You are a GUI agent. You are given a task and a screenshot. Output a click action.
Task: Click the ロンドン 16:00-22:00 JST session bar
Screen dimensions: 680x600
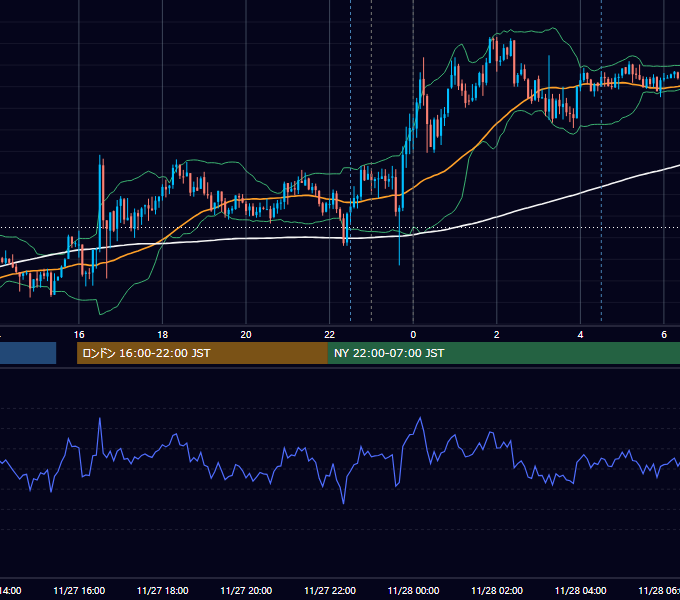click(202, 353)
